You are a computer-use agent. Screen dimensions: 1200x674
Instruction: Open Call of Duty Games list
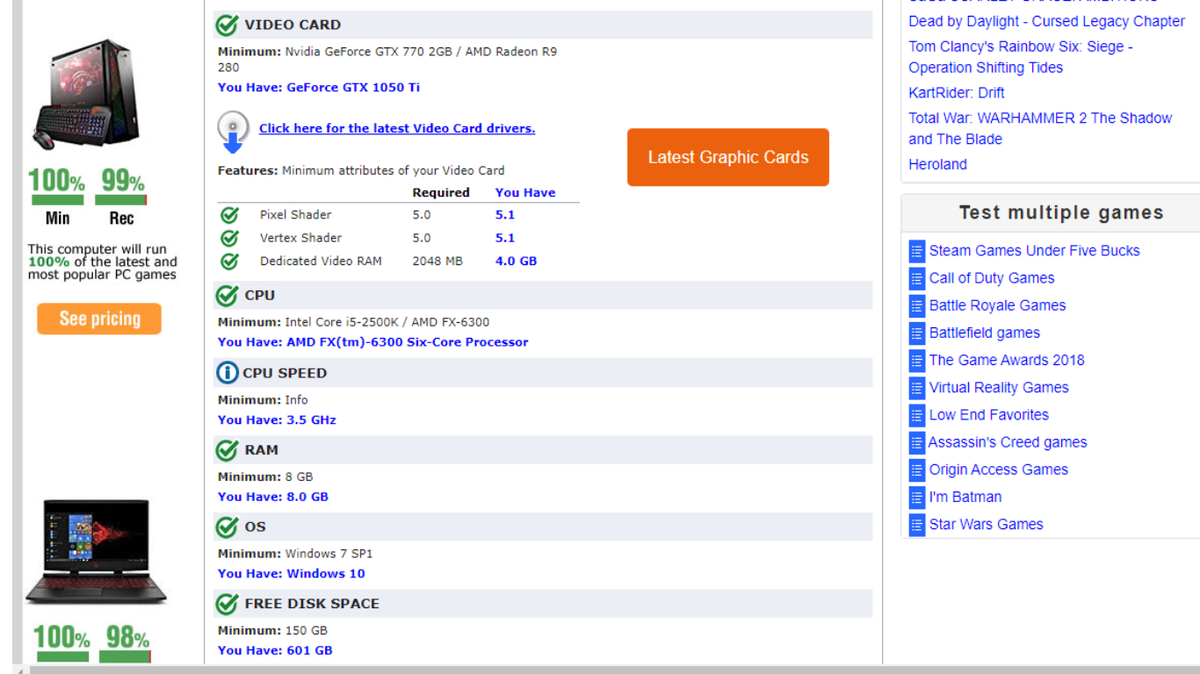point(991,278)
